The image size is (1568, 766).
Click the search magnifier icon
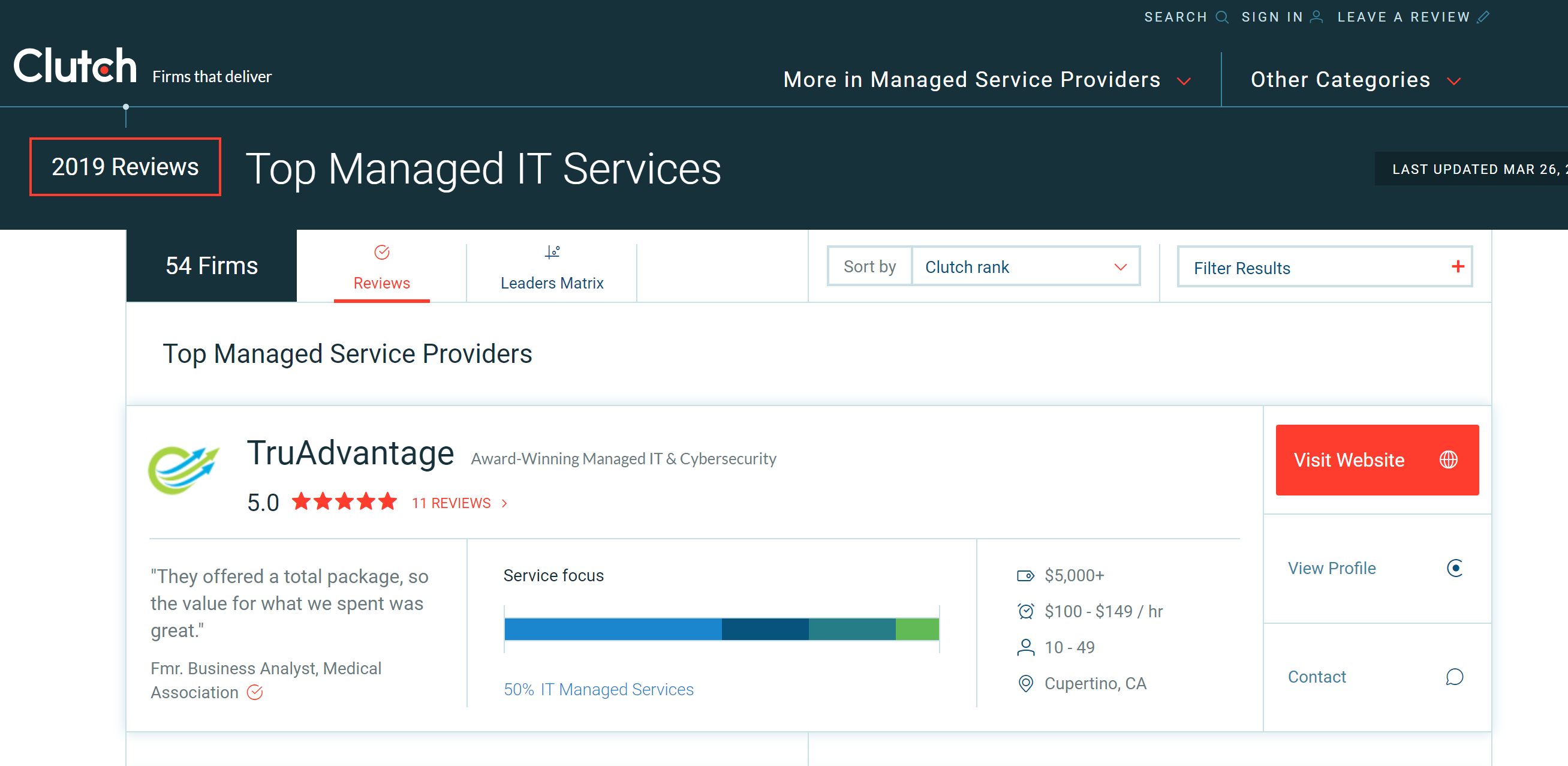tap(1221, 17)
